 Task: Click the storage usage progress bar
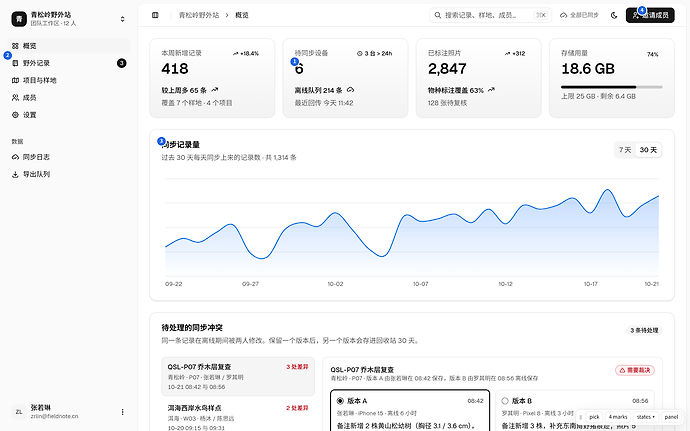[x=612, y=87]
